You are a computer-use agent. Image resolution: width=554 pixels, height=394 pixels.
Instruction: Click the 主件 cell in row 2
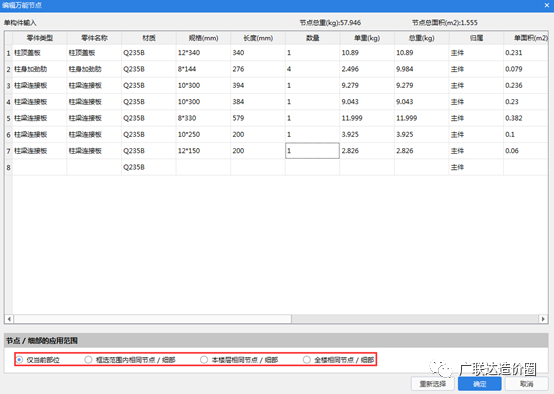476,69
